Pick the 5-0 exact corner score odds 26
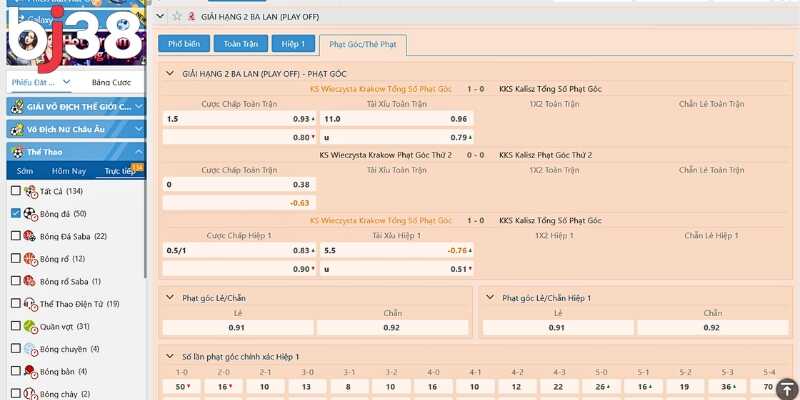The image size is (800, 400). pyautogui.click(x=602, y=386)
